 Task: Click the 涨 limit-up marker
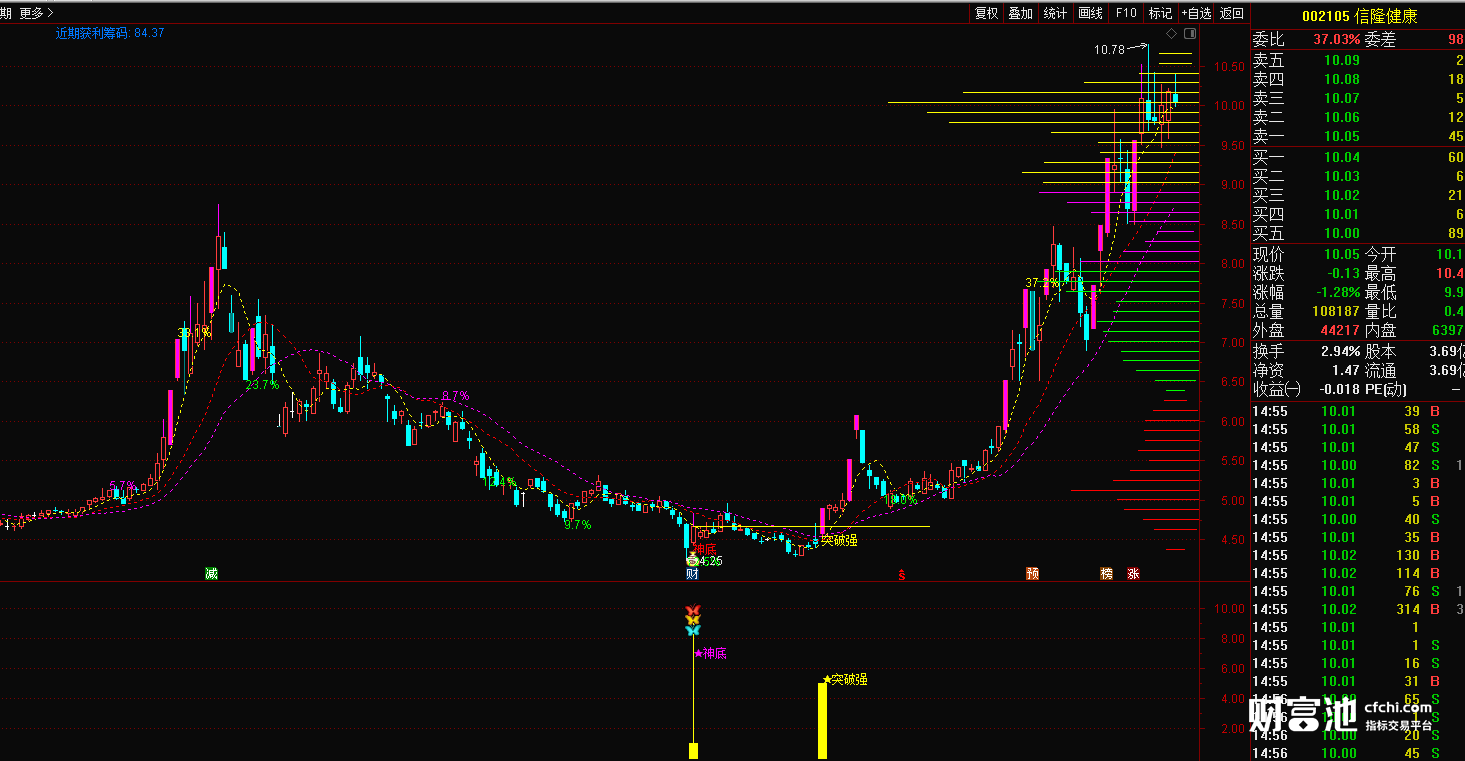coord(1133,573)
